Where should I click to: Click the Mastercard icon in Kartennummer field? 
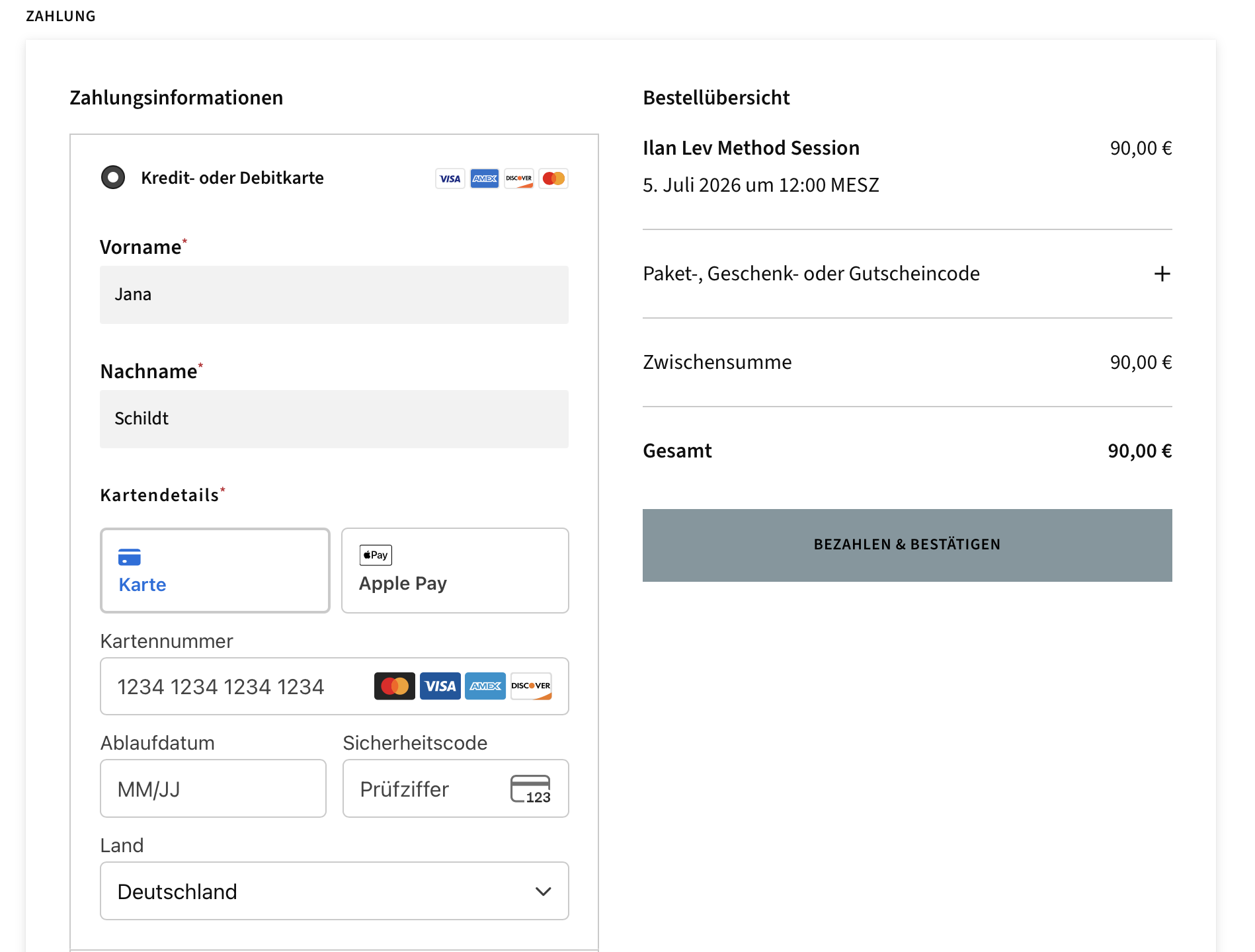point(395,686)
